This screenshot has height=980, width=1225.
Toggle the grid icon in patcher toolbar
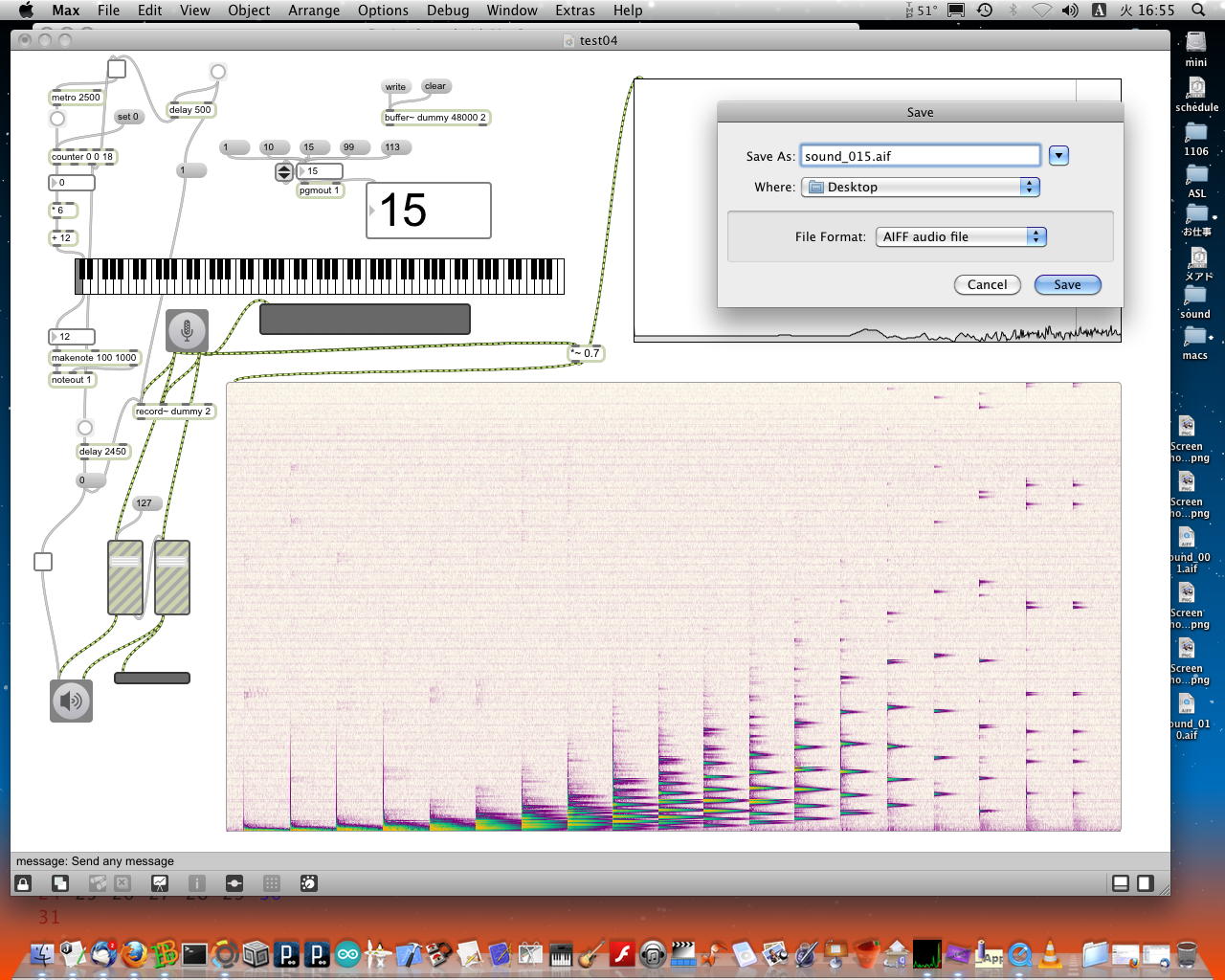272,883
